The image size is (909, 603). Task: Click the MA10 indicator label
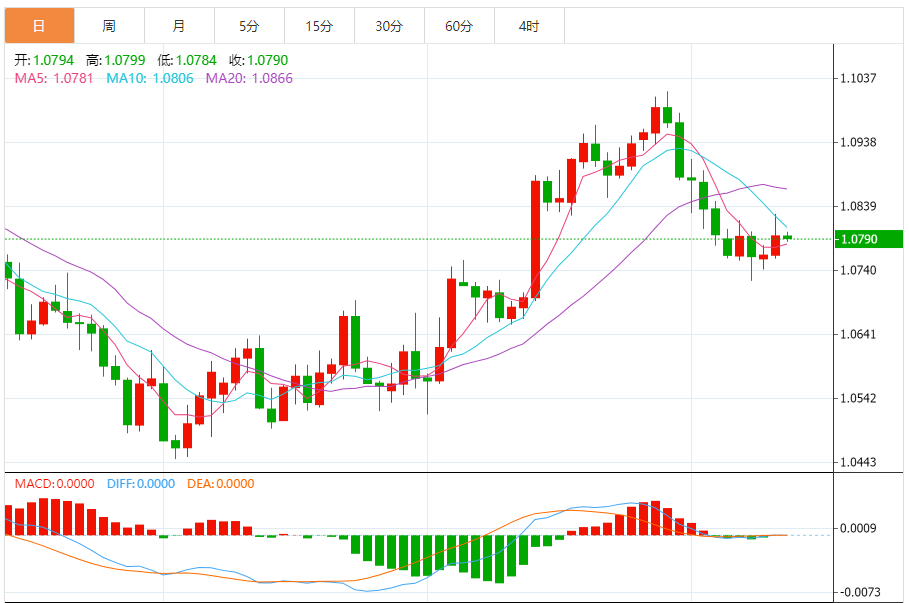[150, 78]
